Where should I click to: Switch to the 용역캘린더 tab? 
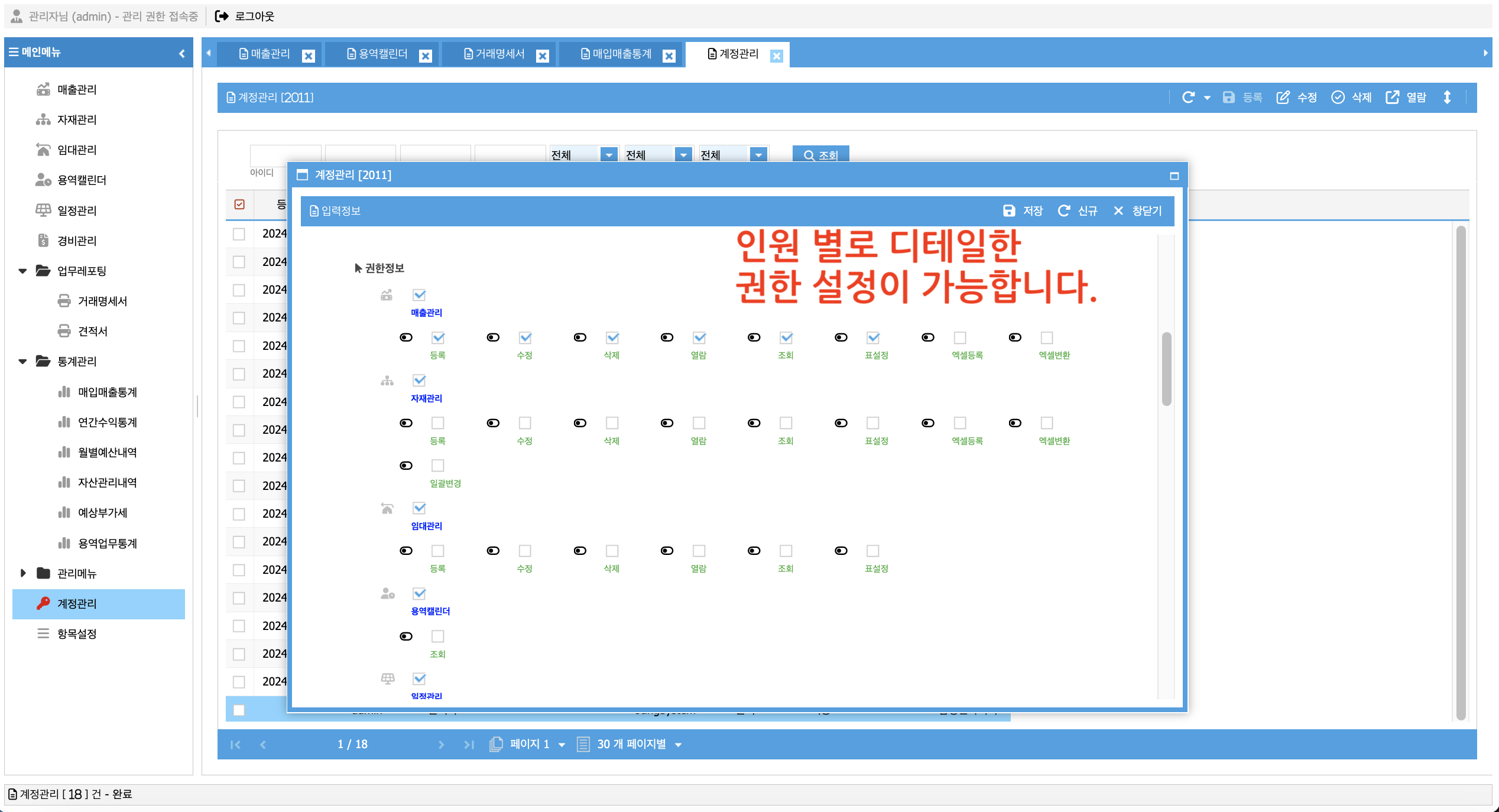(382, 54)
